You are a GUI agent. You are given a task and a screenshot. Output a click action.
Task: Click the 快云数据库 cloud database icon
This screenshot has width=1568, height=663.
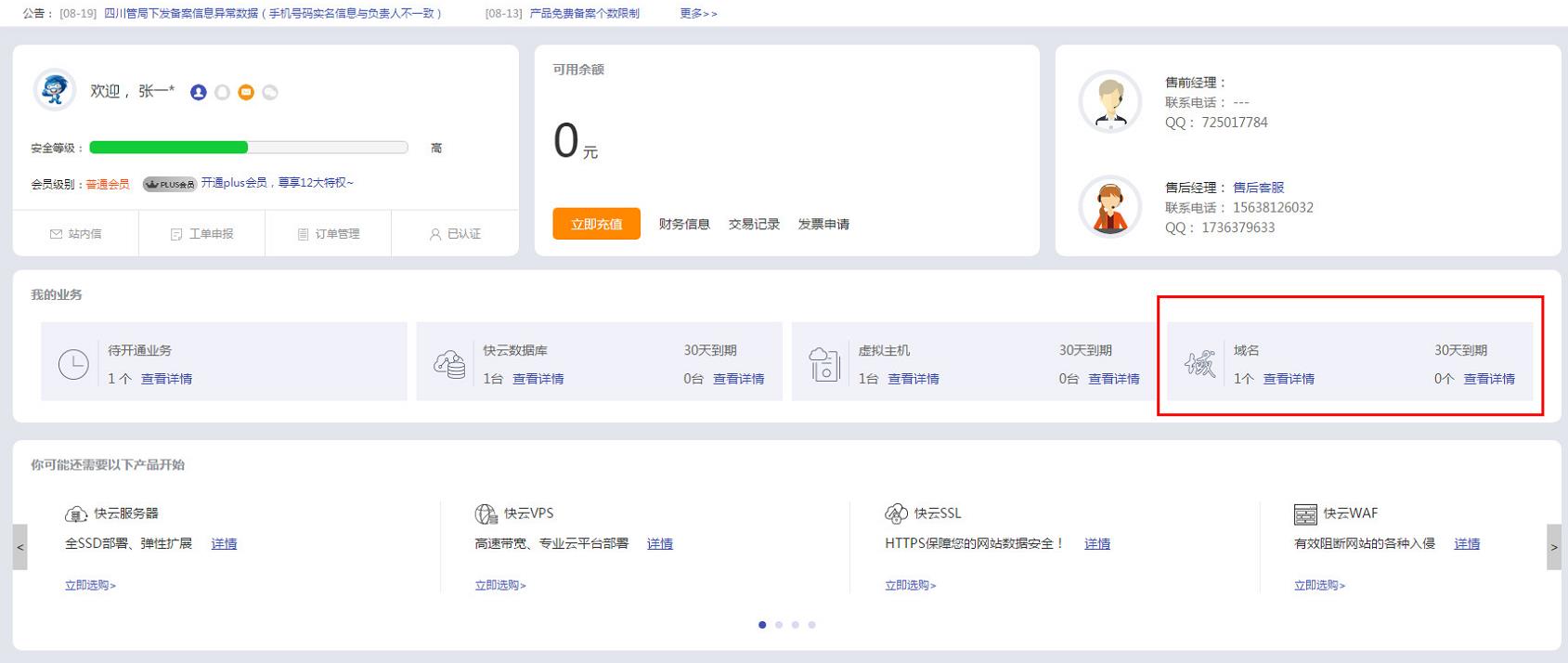(x=449, y=364)
